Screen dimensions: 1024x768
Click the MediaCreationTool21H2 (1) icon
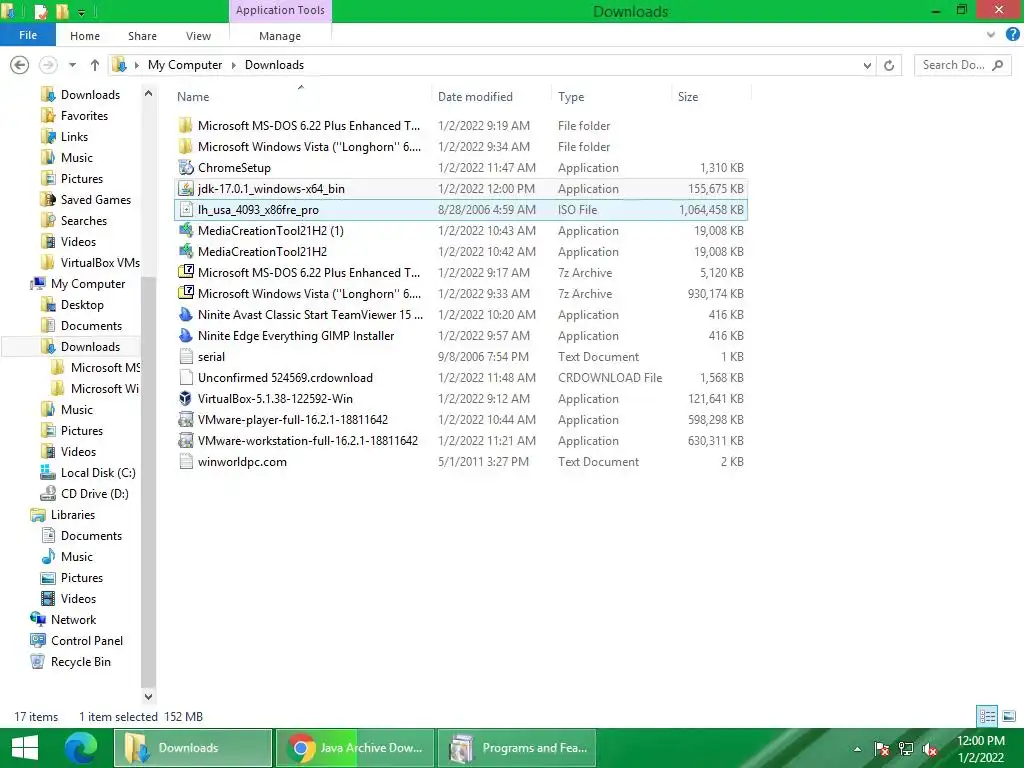[x=186, y=231]
